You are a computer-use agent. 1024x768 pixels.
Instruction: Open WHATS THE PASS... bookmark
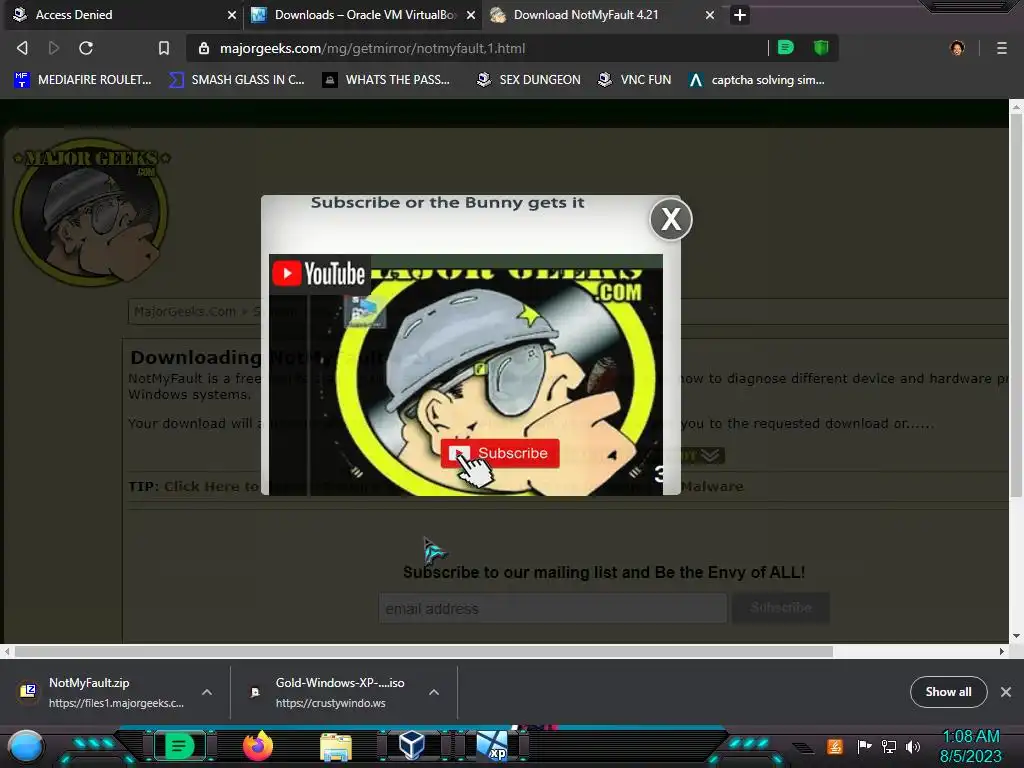coord(387,80)
